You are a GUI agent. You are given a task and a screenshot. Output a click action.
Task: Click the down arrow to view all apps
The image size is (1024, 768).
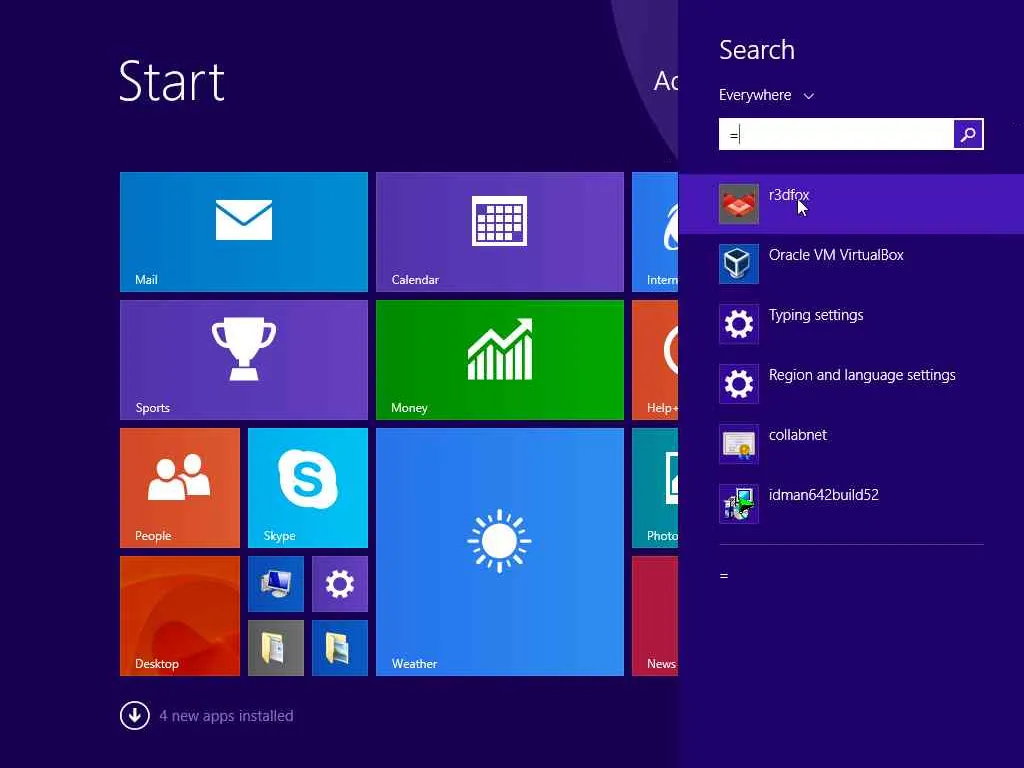[135, 715]
